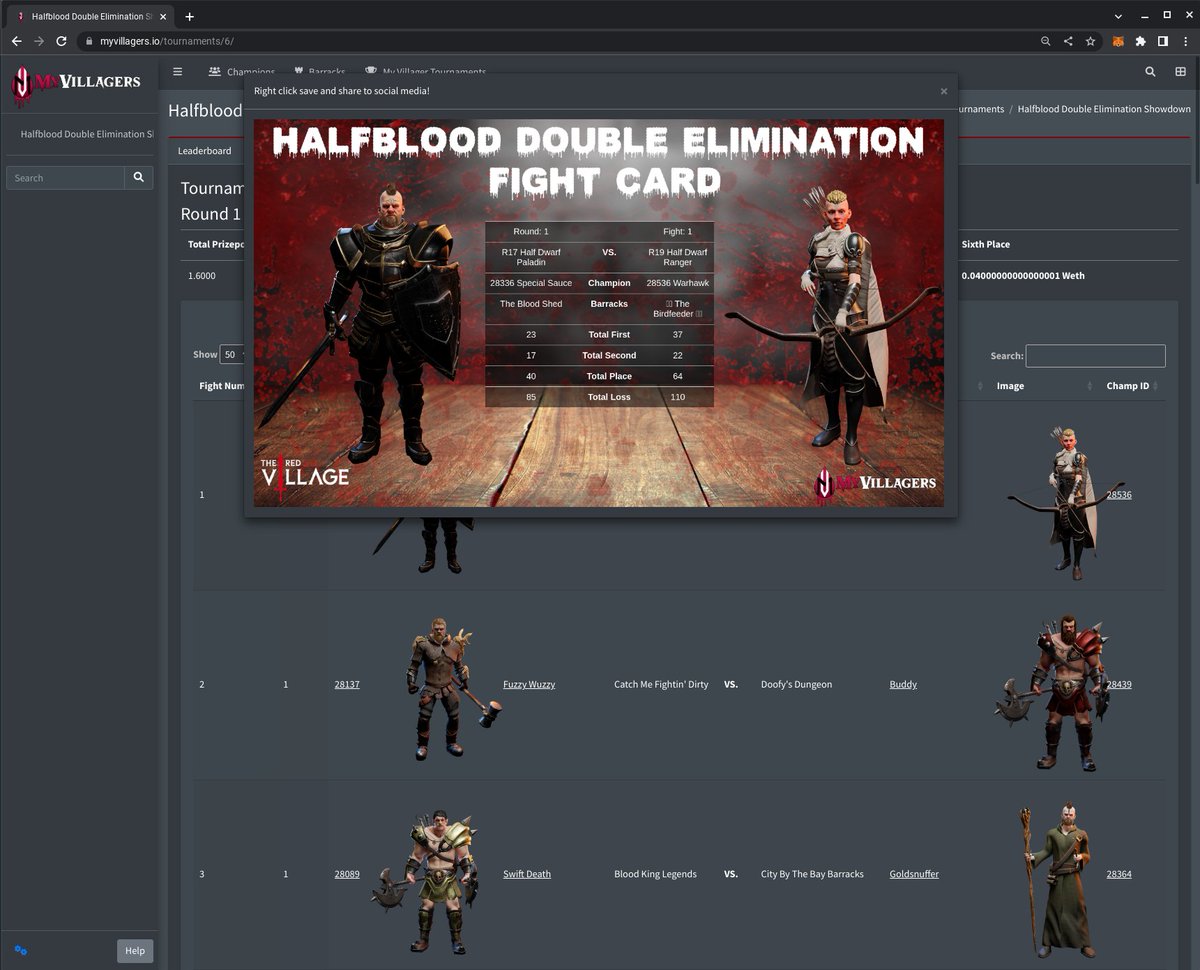Open the Chrome extensions puzzle menu
The height and width of the screenshot is (970, 1200).
coord(1141,41)
